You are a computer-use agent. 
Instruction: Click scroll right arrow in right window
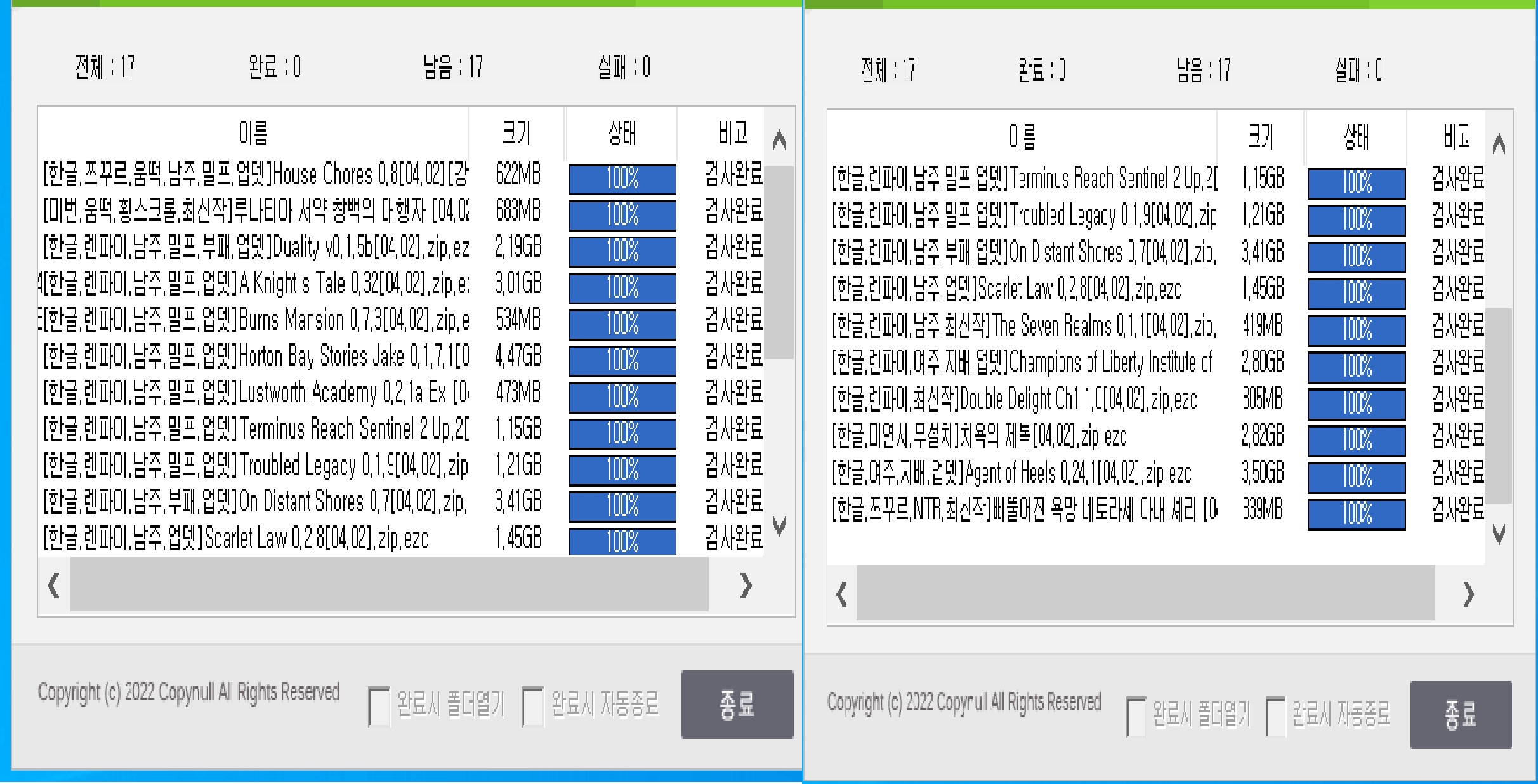coord(1468,594)
